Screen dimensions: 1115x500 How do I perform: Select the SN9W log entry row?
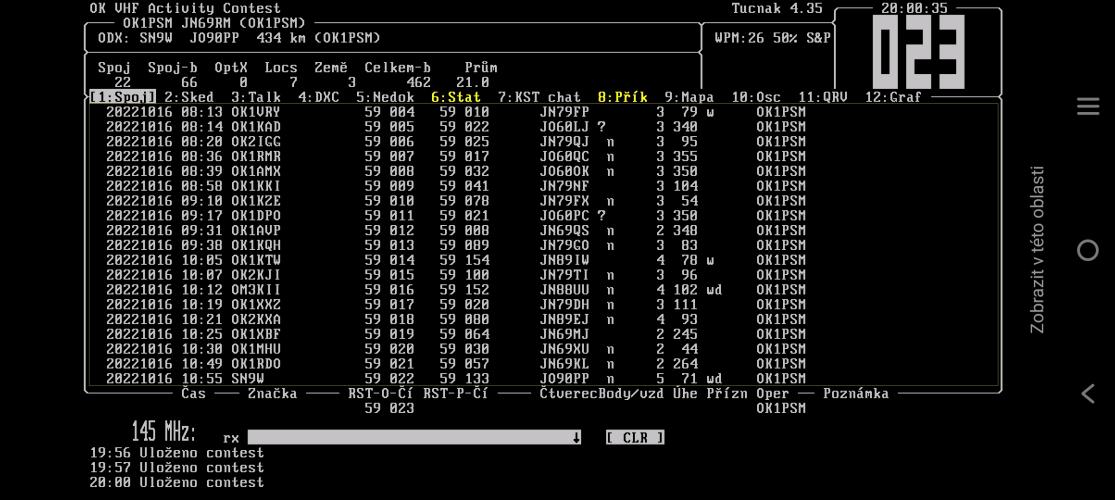[450, 379]
